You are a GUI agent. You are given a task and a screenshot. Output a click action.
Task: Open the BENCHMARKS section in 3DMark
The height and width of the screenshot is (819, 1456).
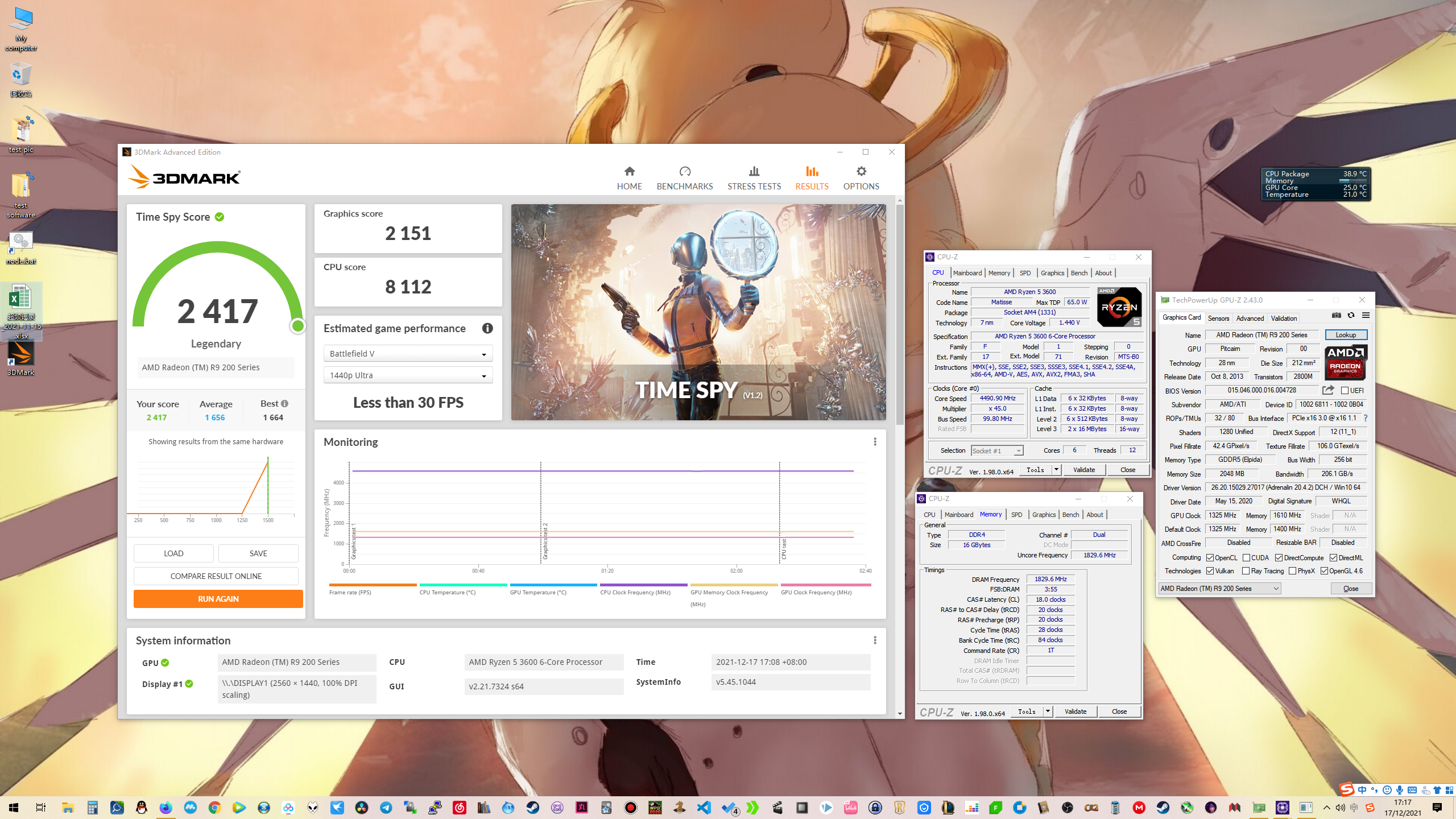pyautogui.click(x=684, y=178)
